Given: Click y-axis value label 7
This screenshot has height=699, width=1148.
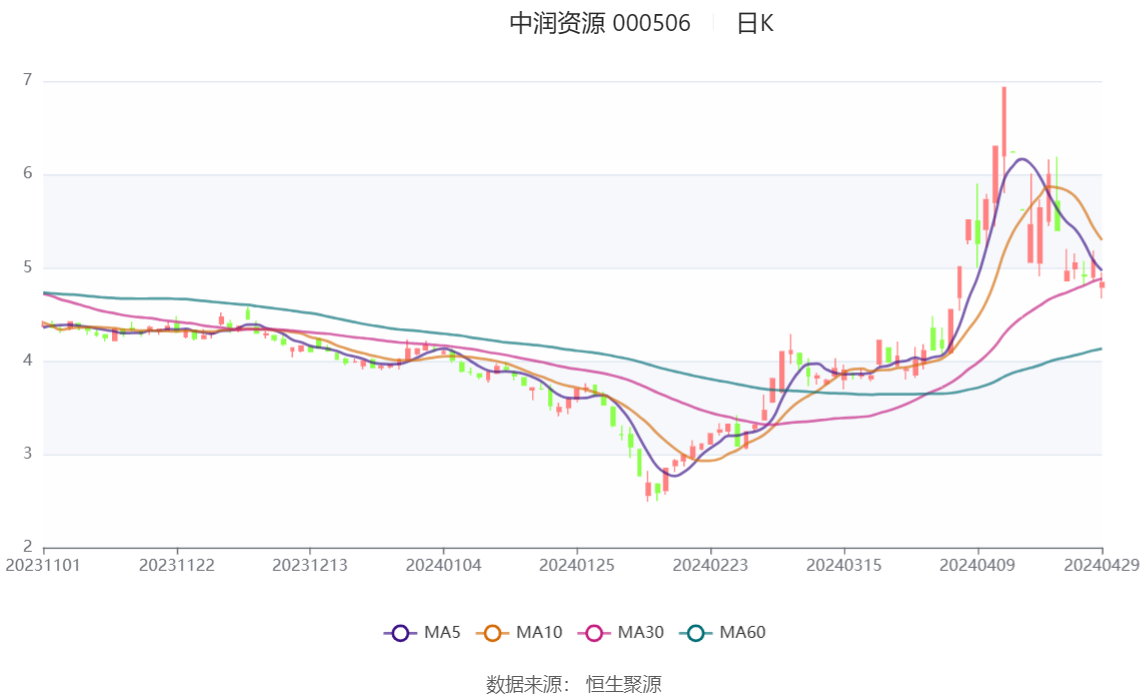Looking at the screenshot, I should [28, 80].
